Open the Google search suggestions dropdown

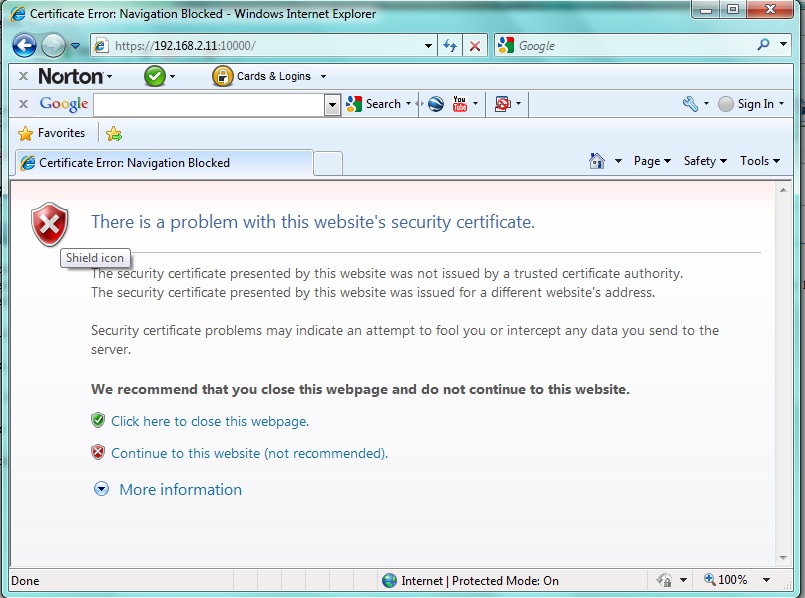click(331, 104)
